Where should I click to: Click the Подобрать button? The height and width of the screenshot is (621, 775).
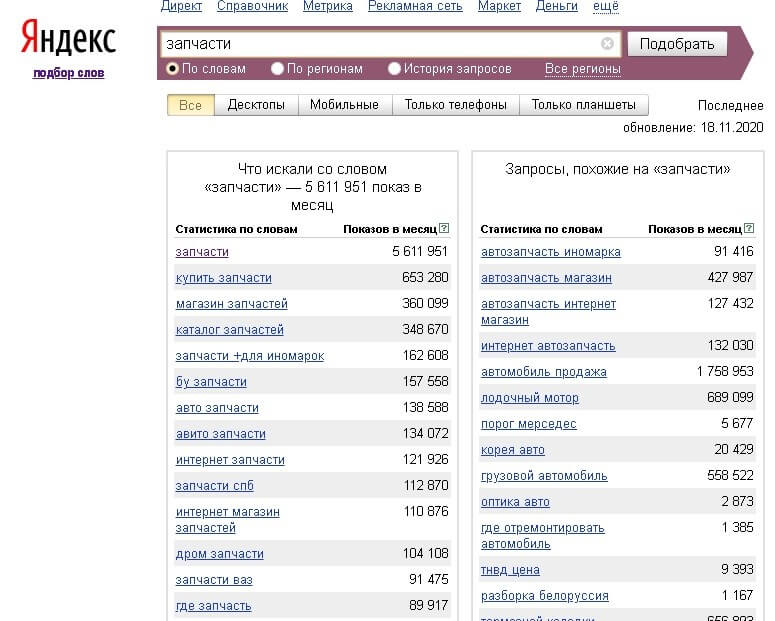coord(677,44)
